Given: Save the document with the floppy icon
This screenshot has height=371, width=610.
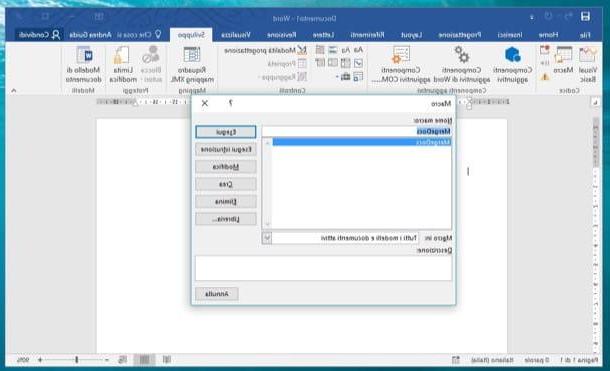Looking at the screenshot, I should coord(585,16).
